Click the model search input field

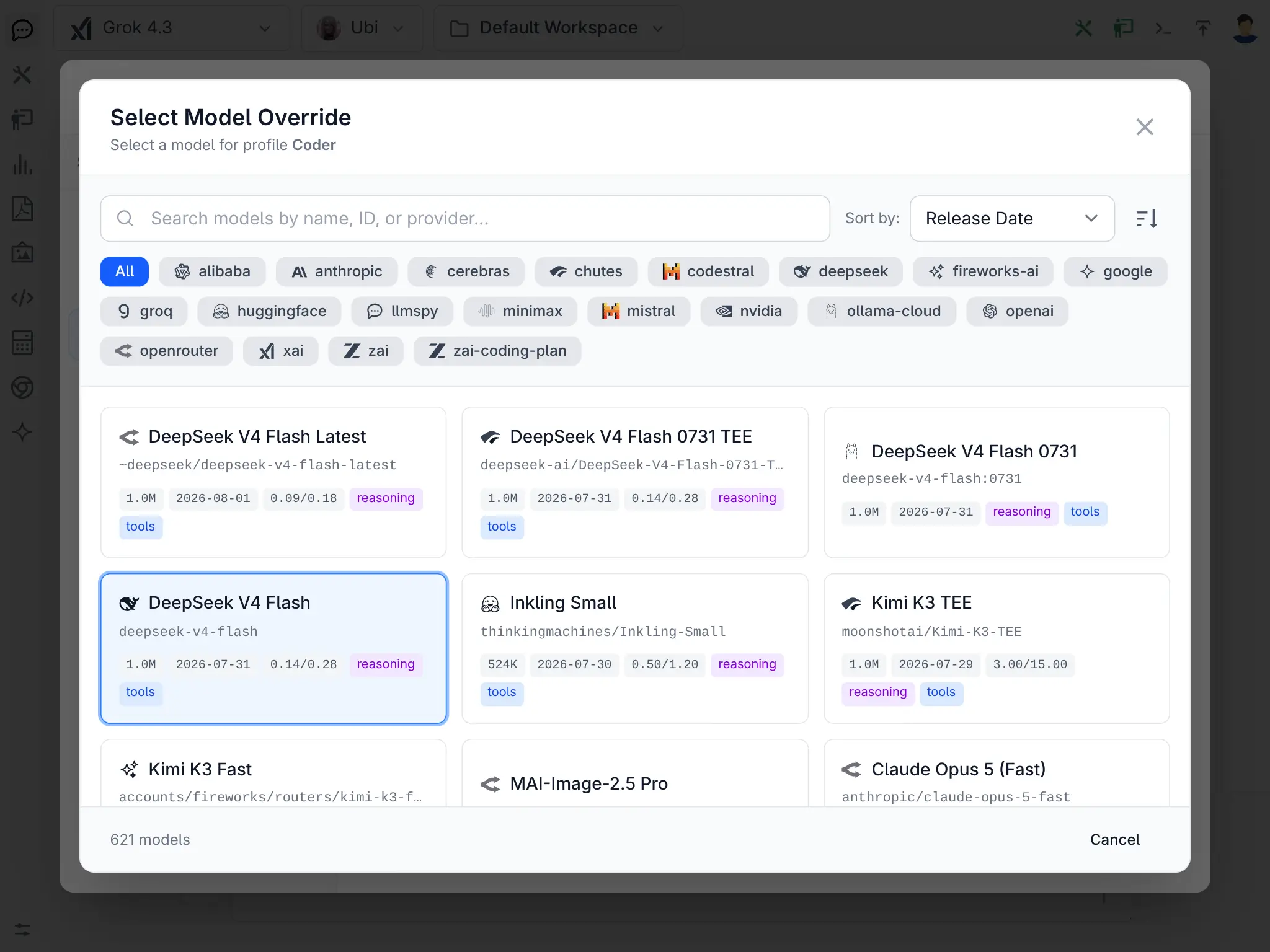(465, 219)
